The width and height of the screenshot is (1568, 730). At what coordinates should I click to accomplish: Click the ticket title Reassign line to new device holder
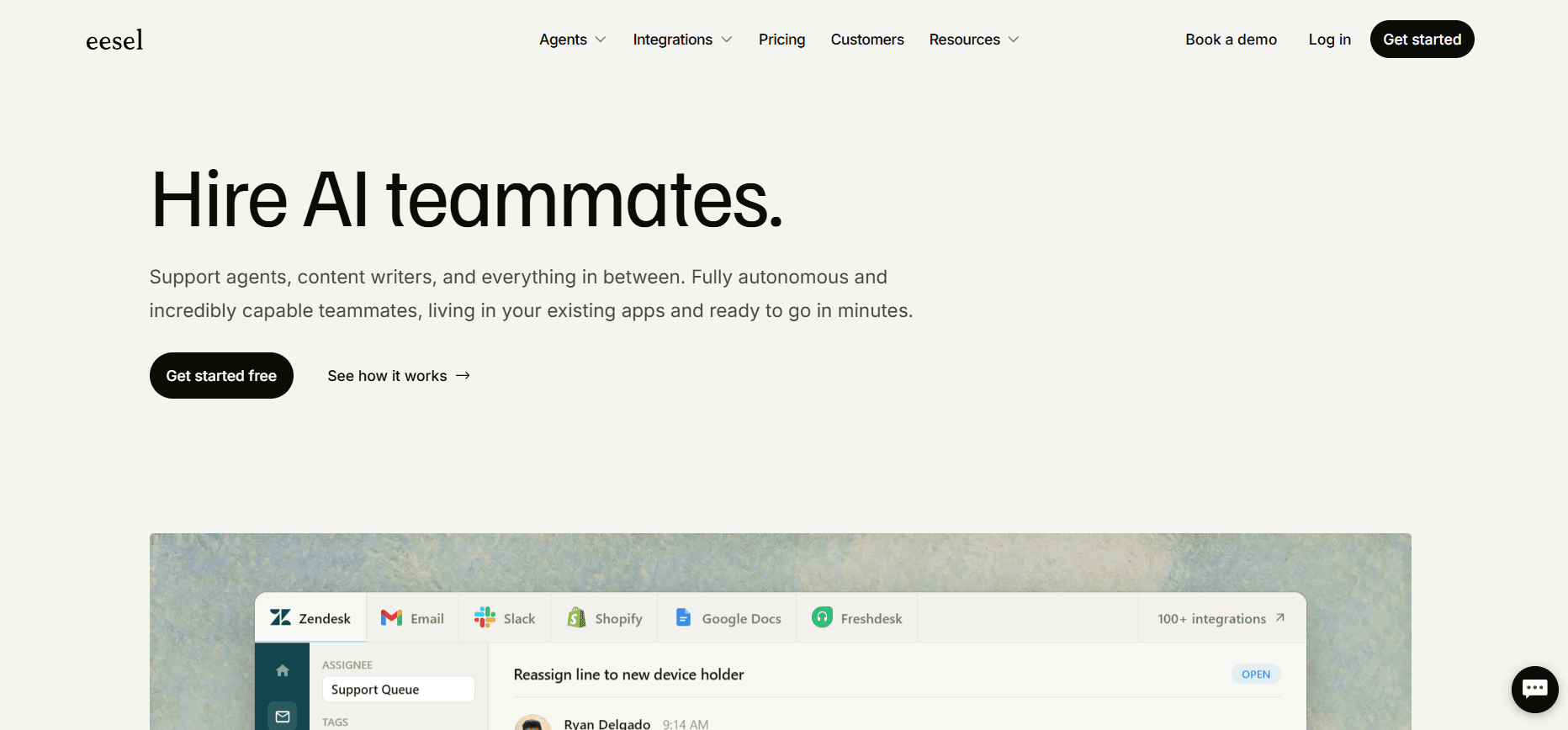click(x=628, y=674)
